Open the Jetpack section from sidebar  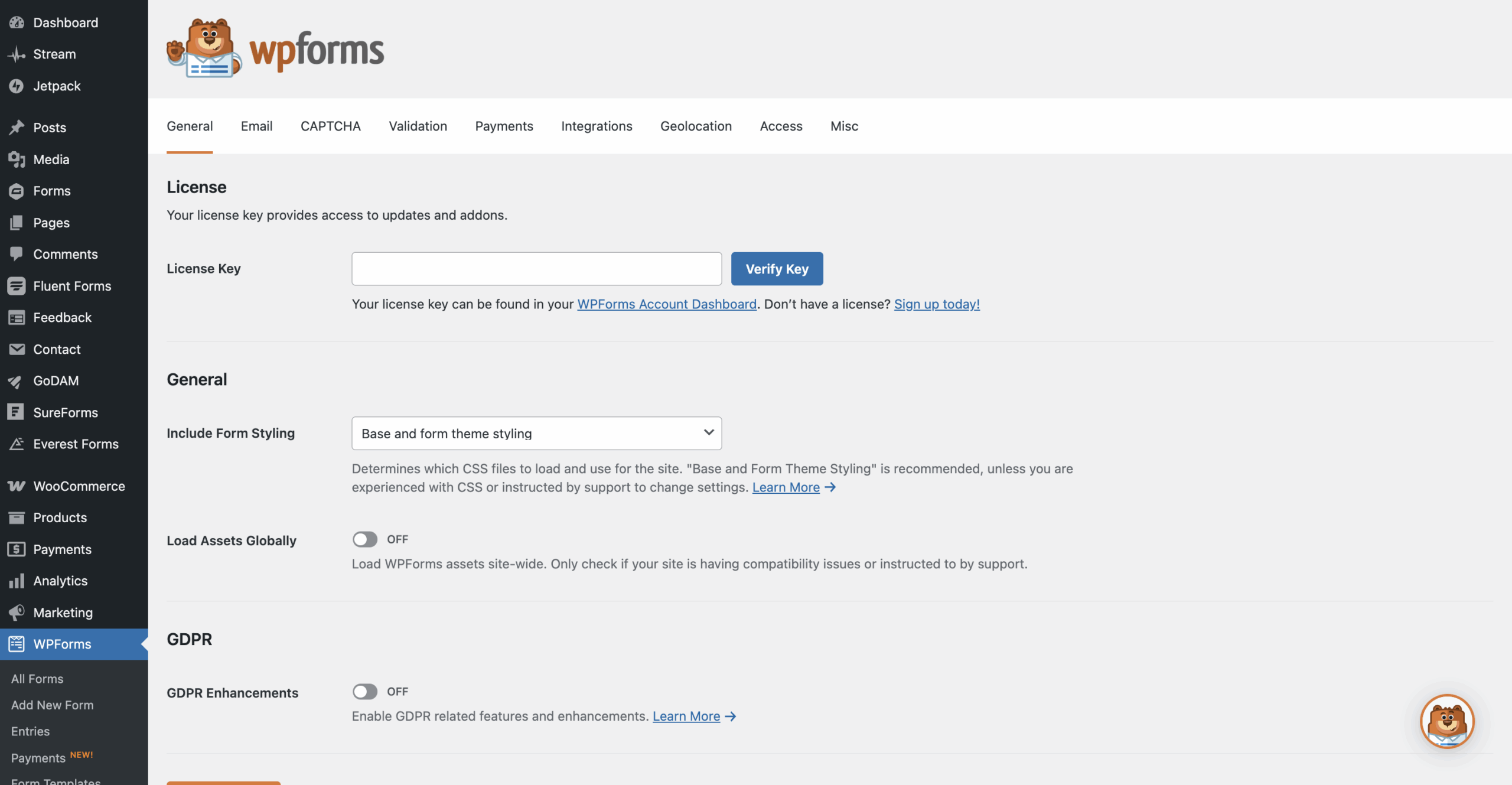coord(57,86)
